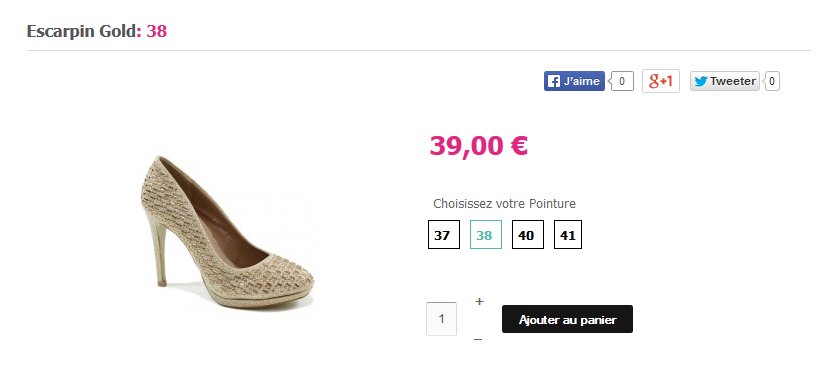This screenshot has height=376, width=816.
Task: Increase quantity with the plus sign
Action: tap(479, 301)
